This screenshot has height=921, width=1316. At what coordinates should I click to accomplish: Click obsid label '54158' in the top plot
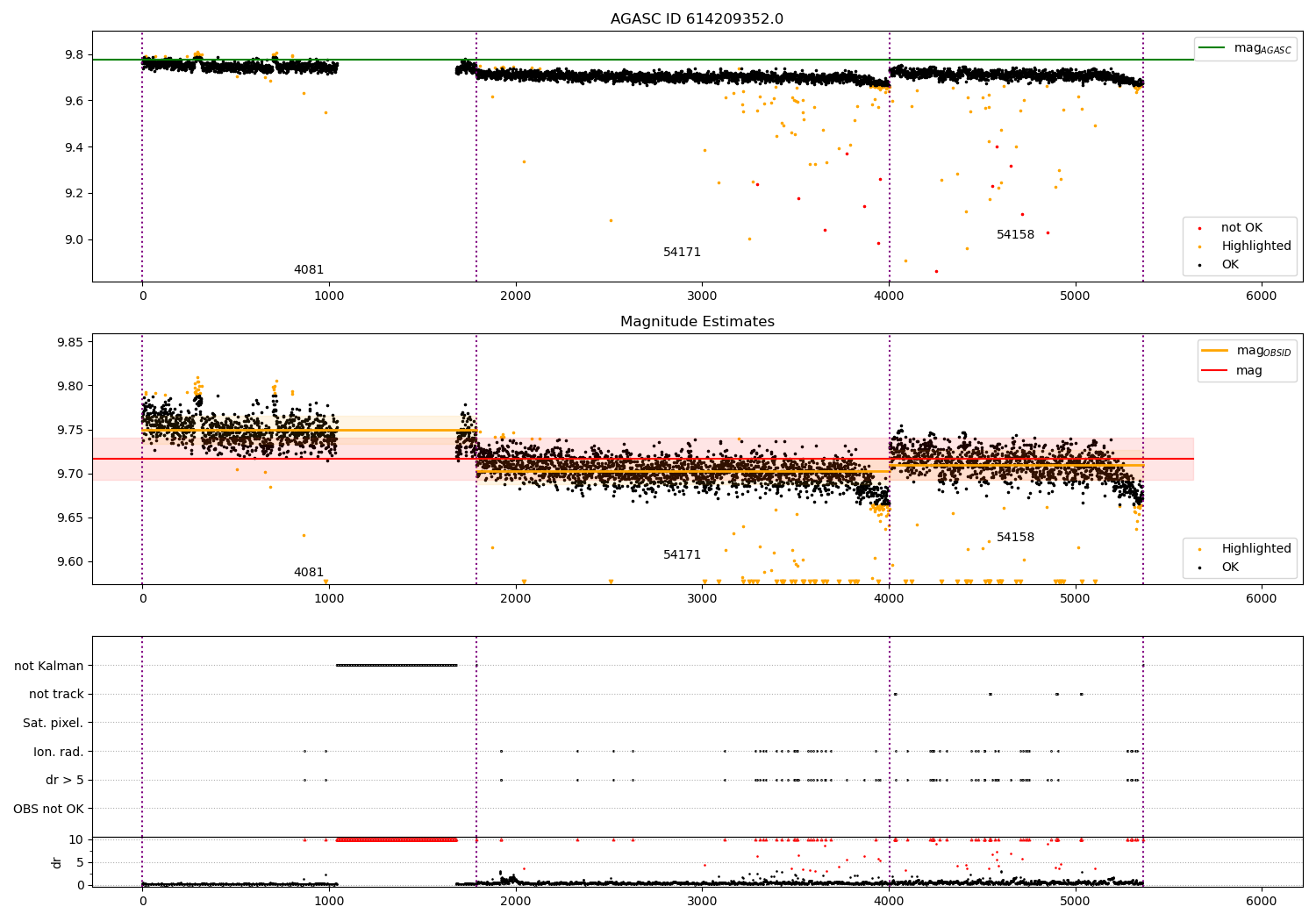pos(1015,235)
